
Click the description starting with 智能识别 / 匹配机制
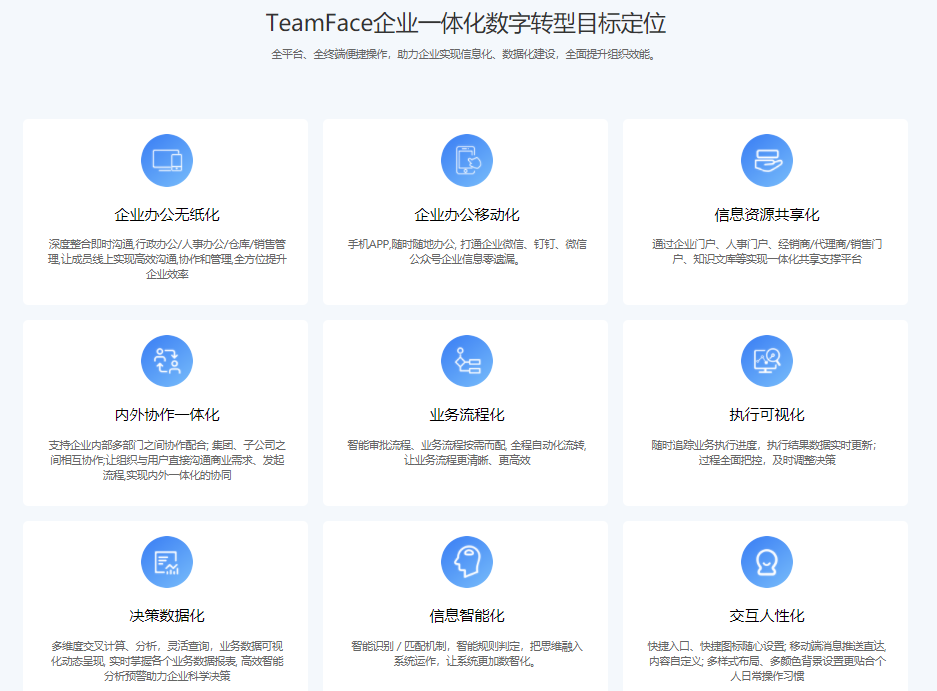click(x=467, y=653)
